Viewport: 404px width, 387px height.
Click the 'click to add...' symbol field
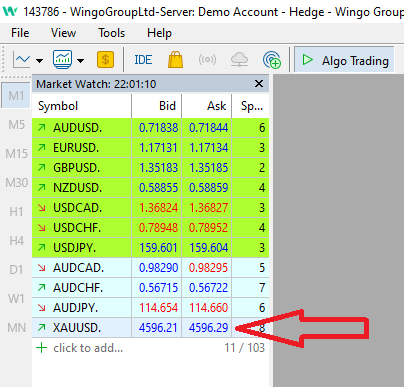click(88, 348)
